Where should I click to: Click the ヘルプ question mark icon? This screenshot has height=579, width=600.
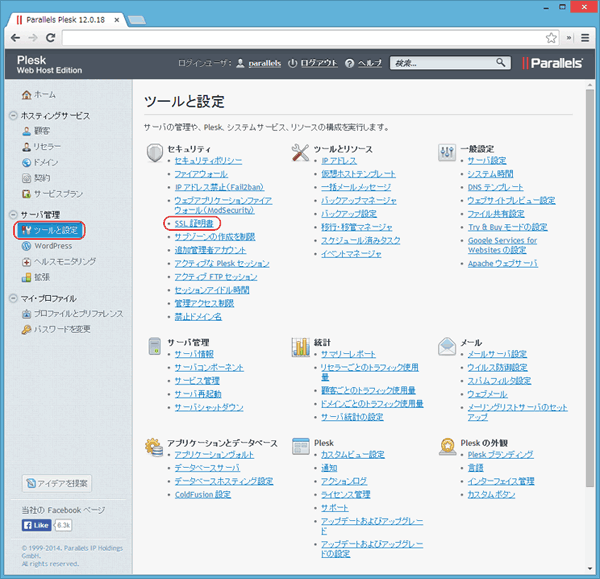pyautogui.click(x=349, y=63)
